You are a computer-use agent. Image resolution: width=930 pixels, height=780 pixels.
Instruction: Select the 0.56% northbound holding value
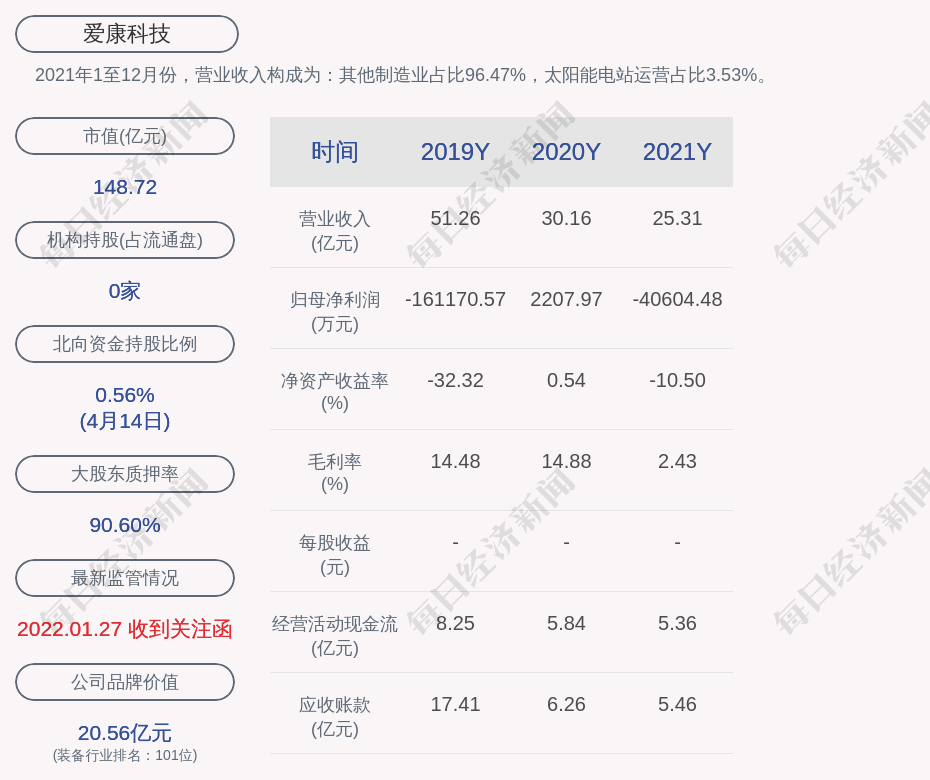pos(125,395)
